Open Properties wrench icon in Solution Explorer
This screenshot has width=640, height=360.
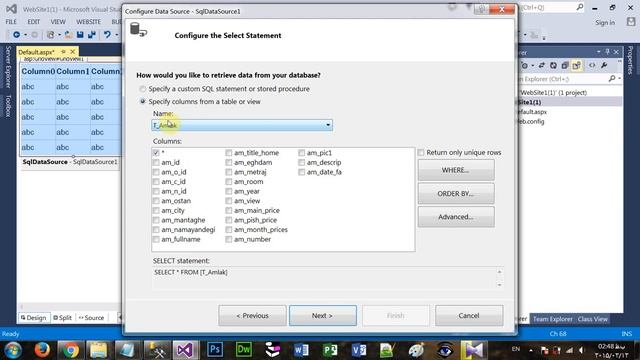tap(604, 65)
